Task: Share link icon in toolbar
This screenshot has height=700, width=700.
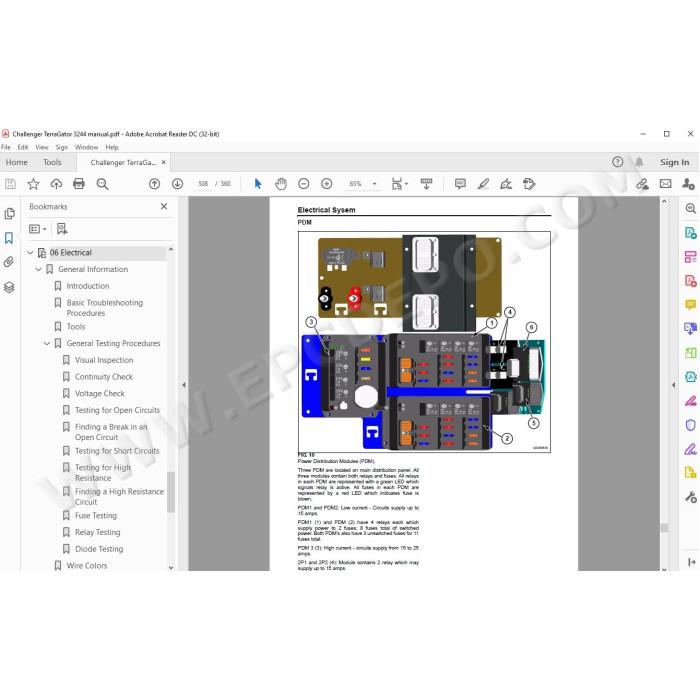Action: [642, 183]
